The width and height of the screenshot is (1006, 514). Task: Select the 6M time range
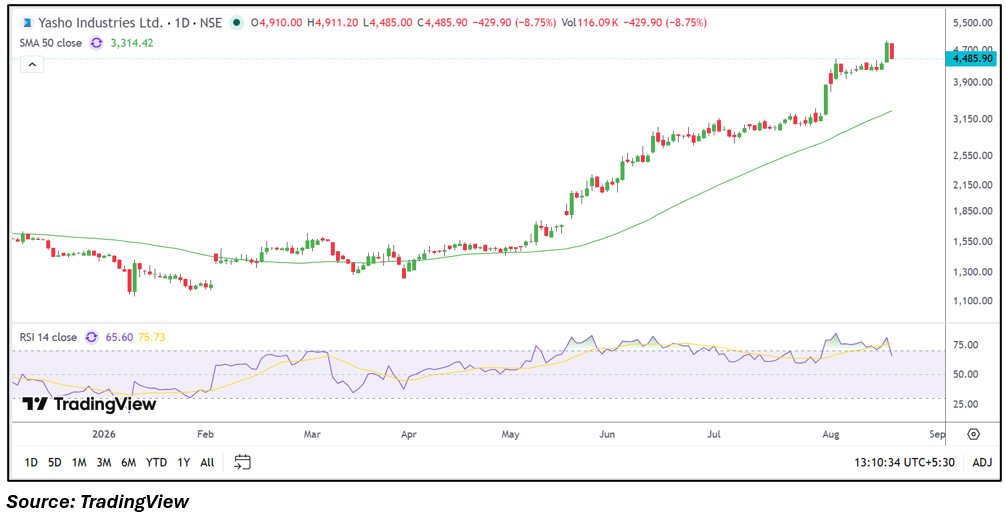(x=128, y=462)
